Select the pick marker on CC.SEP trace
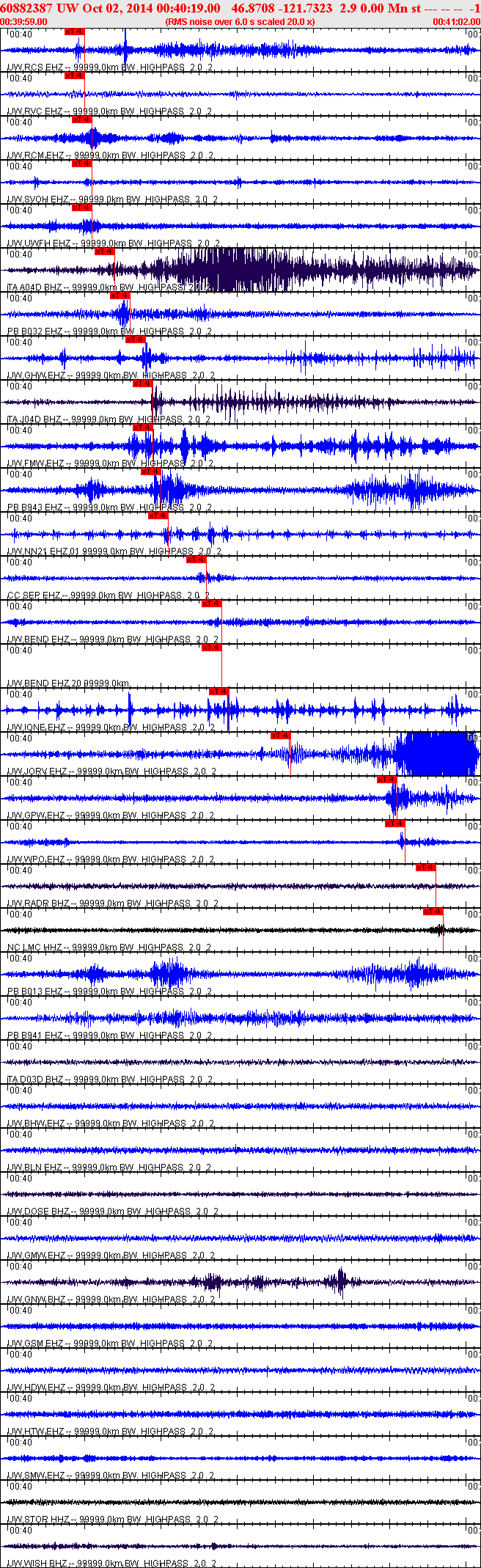This screenshot has height=1568, width=481. coord(197,560)
